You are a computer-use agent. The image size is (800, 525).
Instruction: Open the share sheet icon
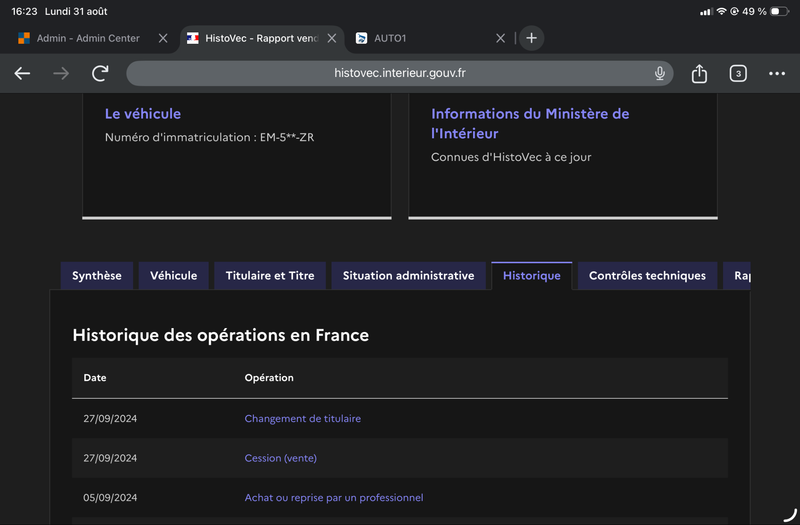(699, 73)
